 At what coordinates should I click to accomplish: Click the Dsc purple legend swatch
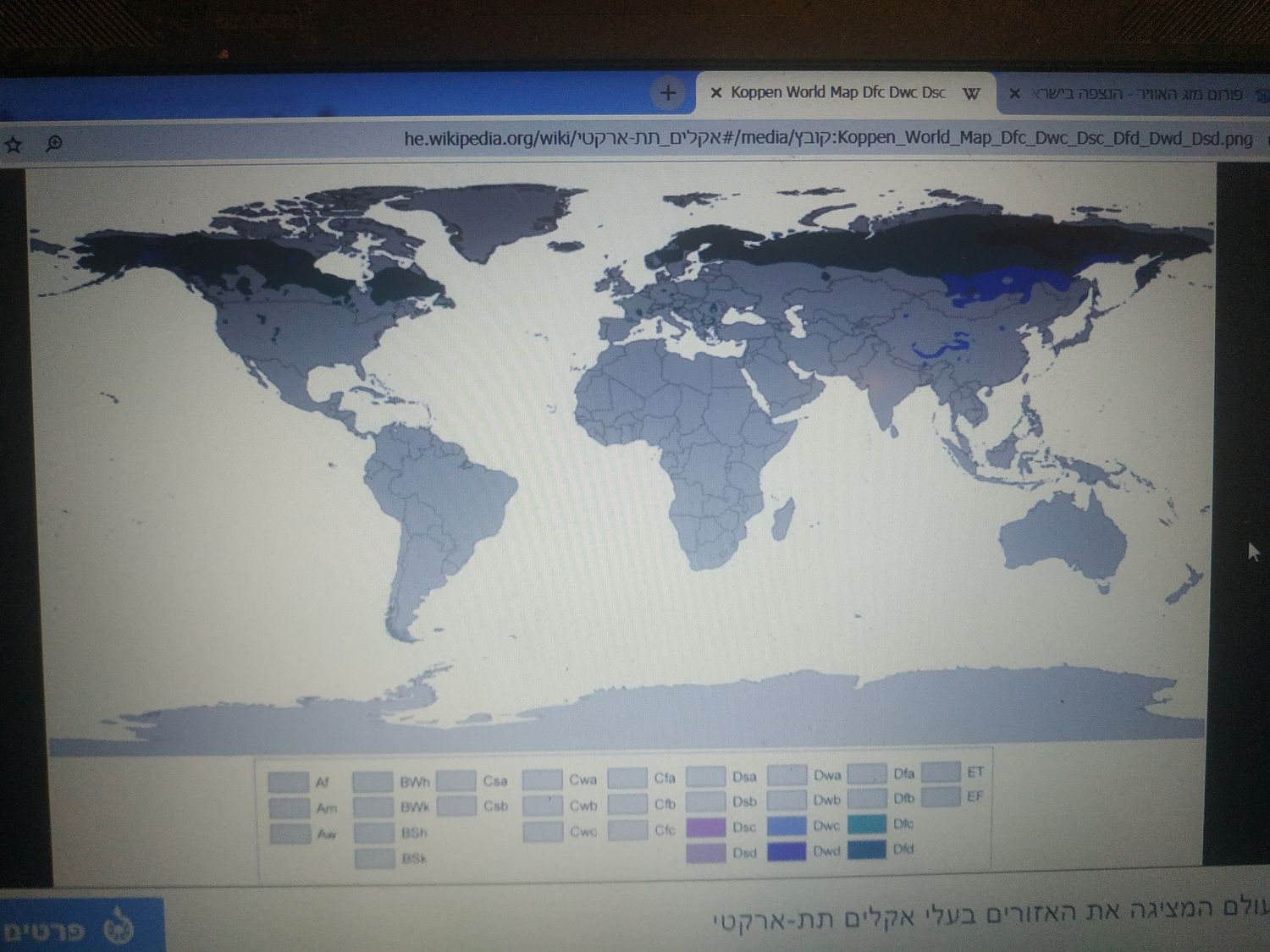tap(705, 827)
